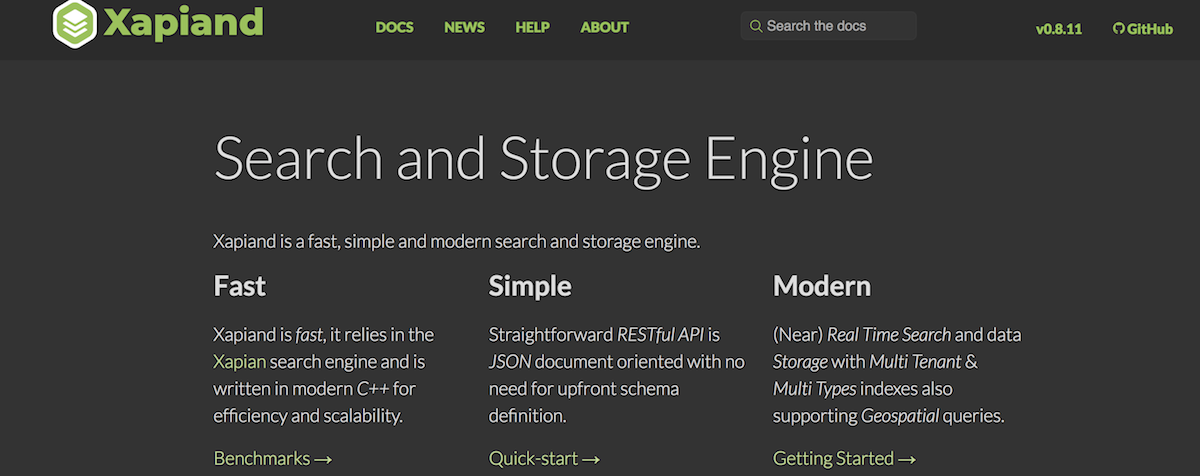The width and height of the screenshot is (1200, 476).
Task: Click the arrow after Getting Started
Action: pos(906,459)
